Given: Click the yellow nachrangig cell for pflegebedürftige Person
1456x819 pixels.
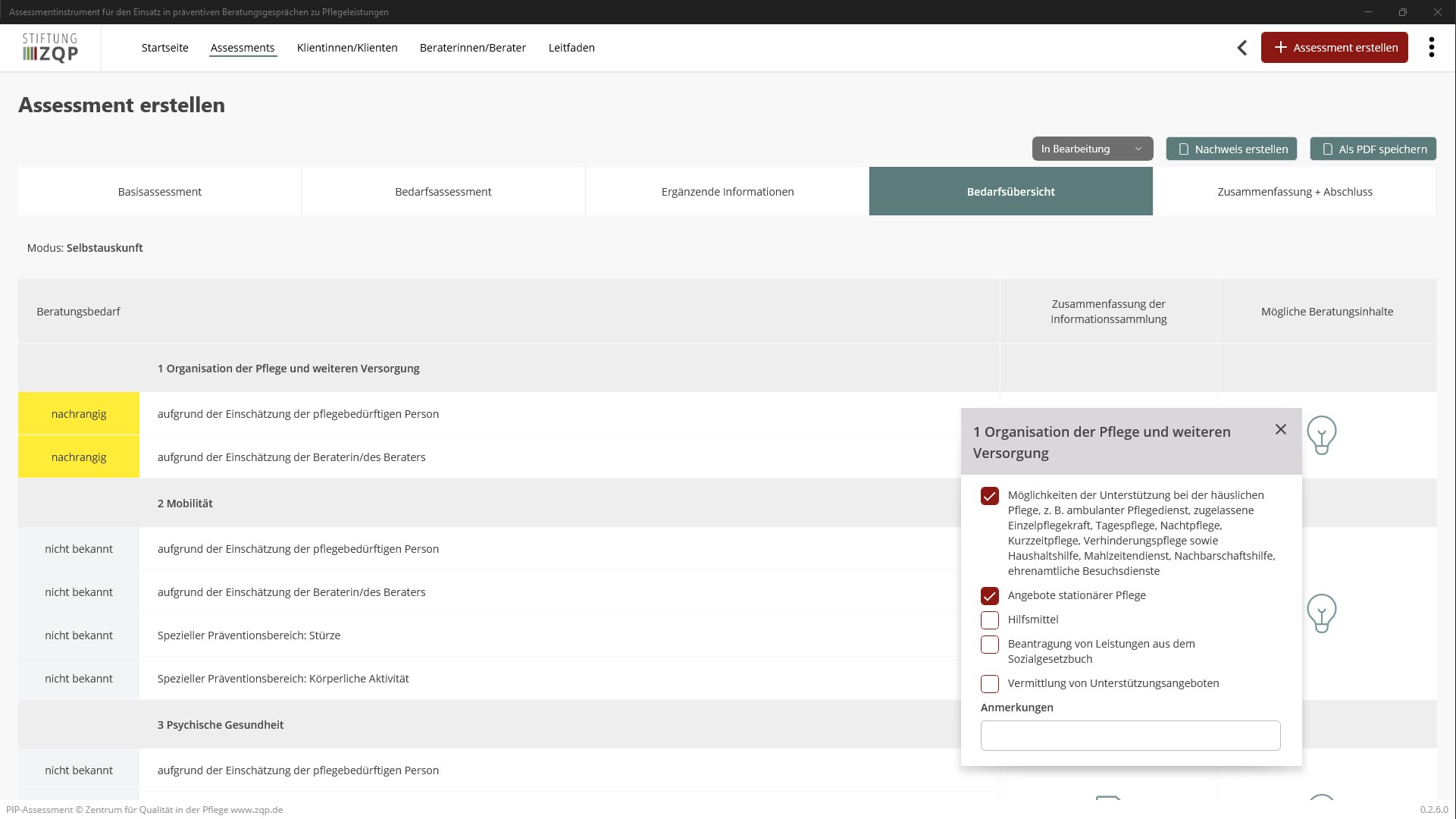Looking at the screenshot, I should pos(79,414).
